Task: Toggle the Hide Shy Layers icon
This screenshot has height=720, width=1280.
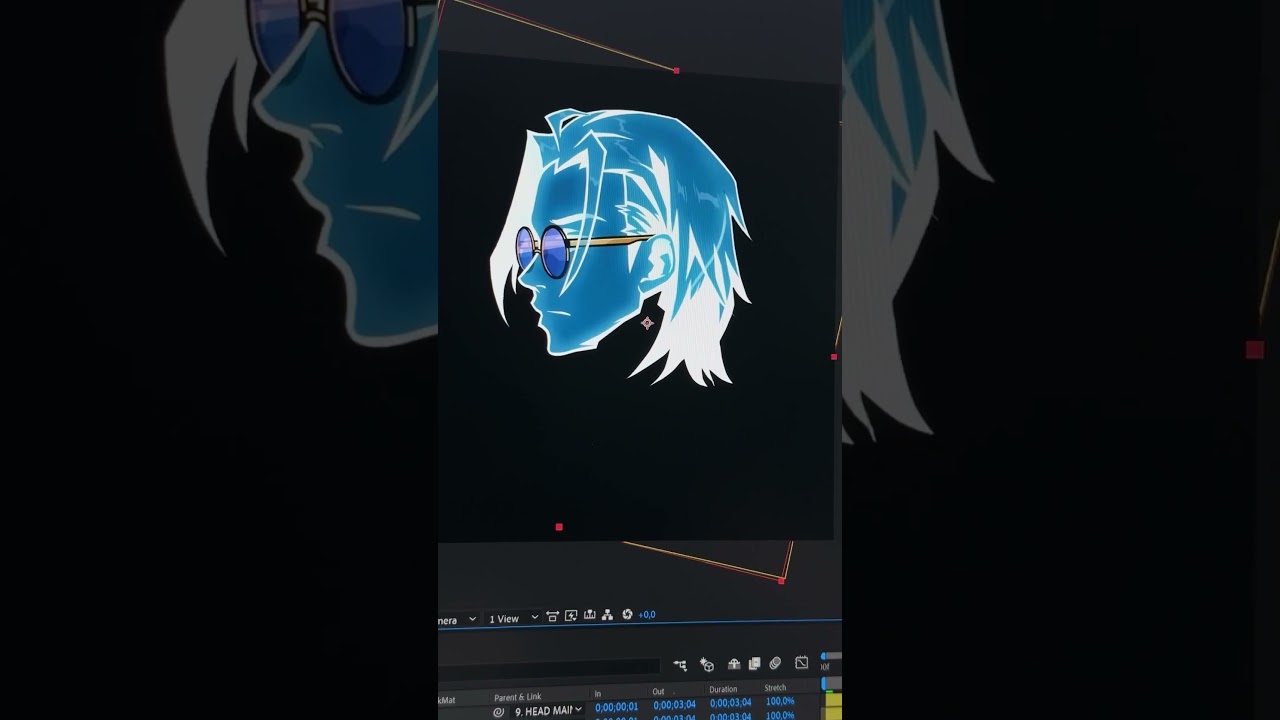Action: coord(734,664)
